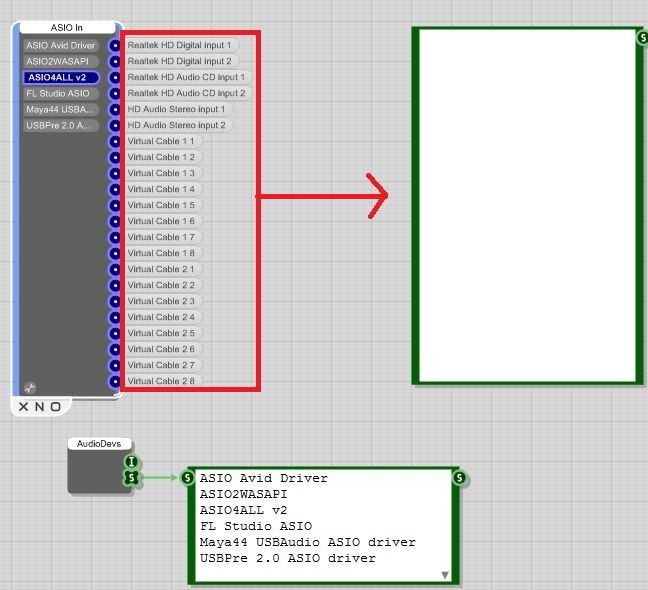The image size is (648, 590).
Task: Click the X button below ASIO In module
Action: 23,407
